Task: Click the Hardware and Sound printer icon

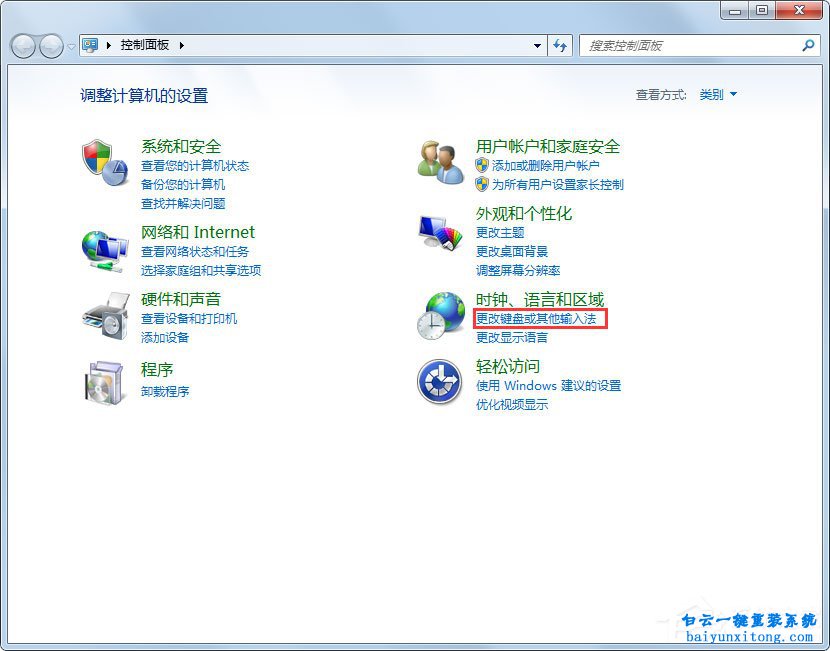Action: 105,319
